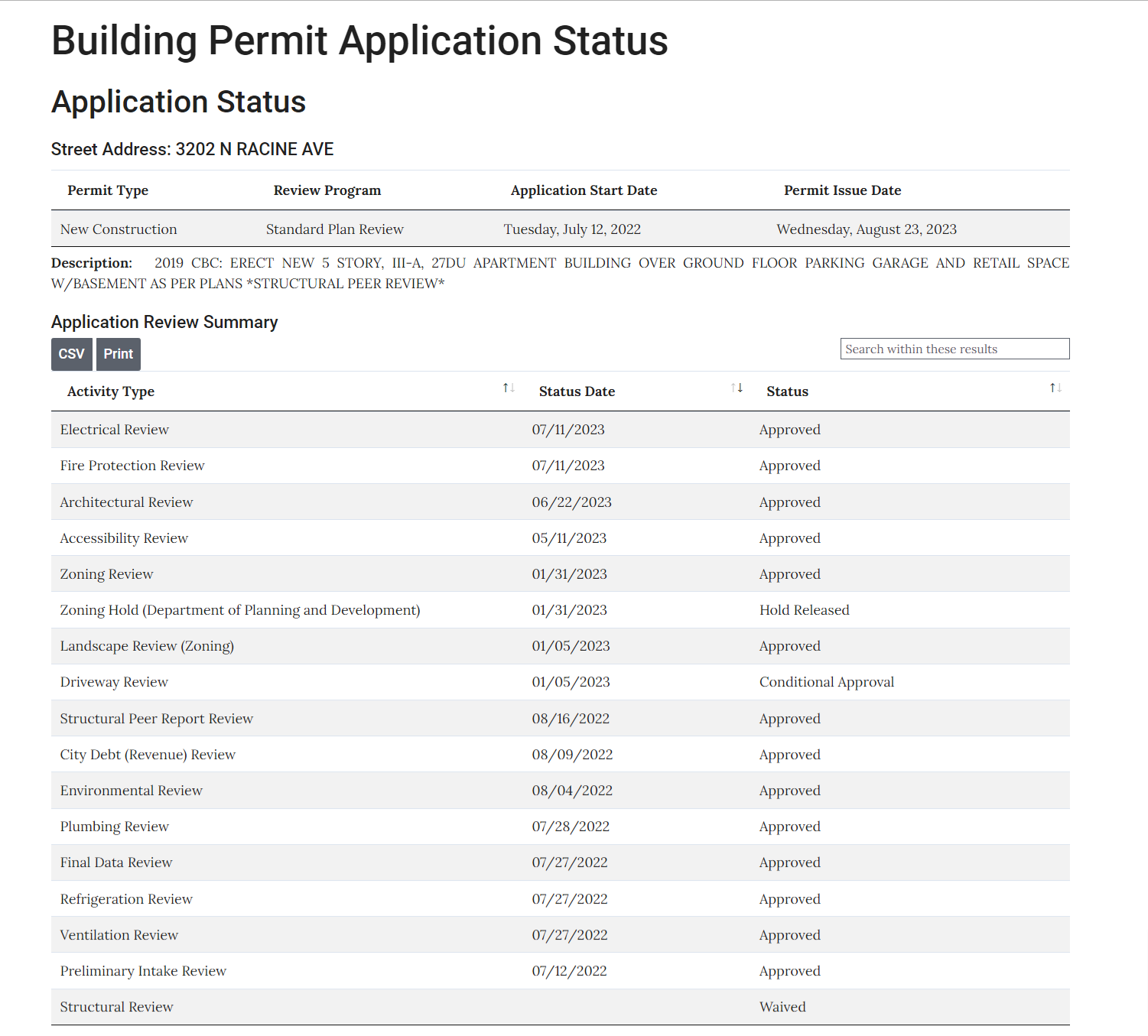Sort by Status column arrows icon
The image size is (1148, 1036).
coord(1055,388)
